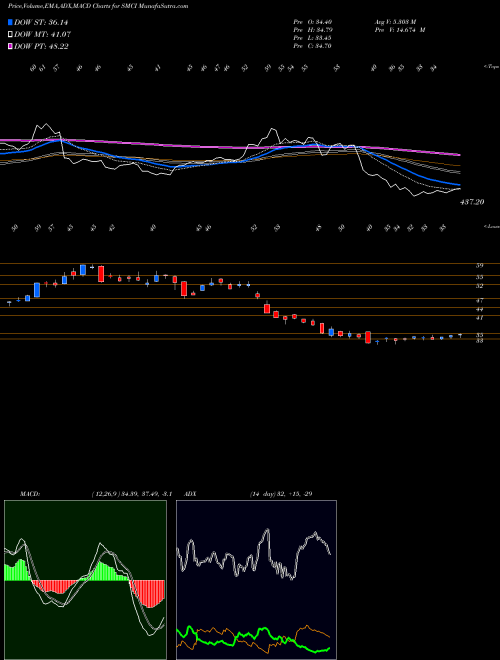Click the blue DOW ST legend swatch
This screenshot has height=660, width=500.
[x=10, y=22]
